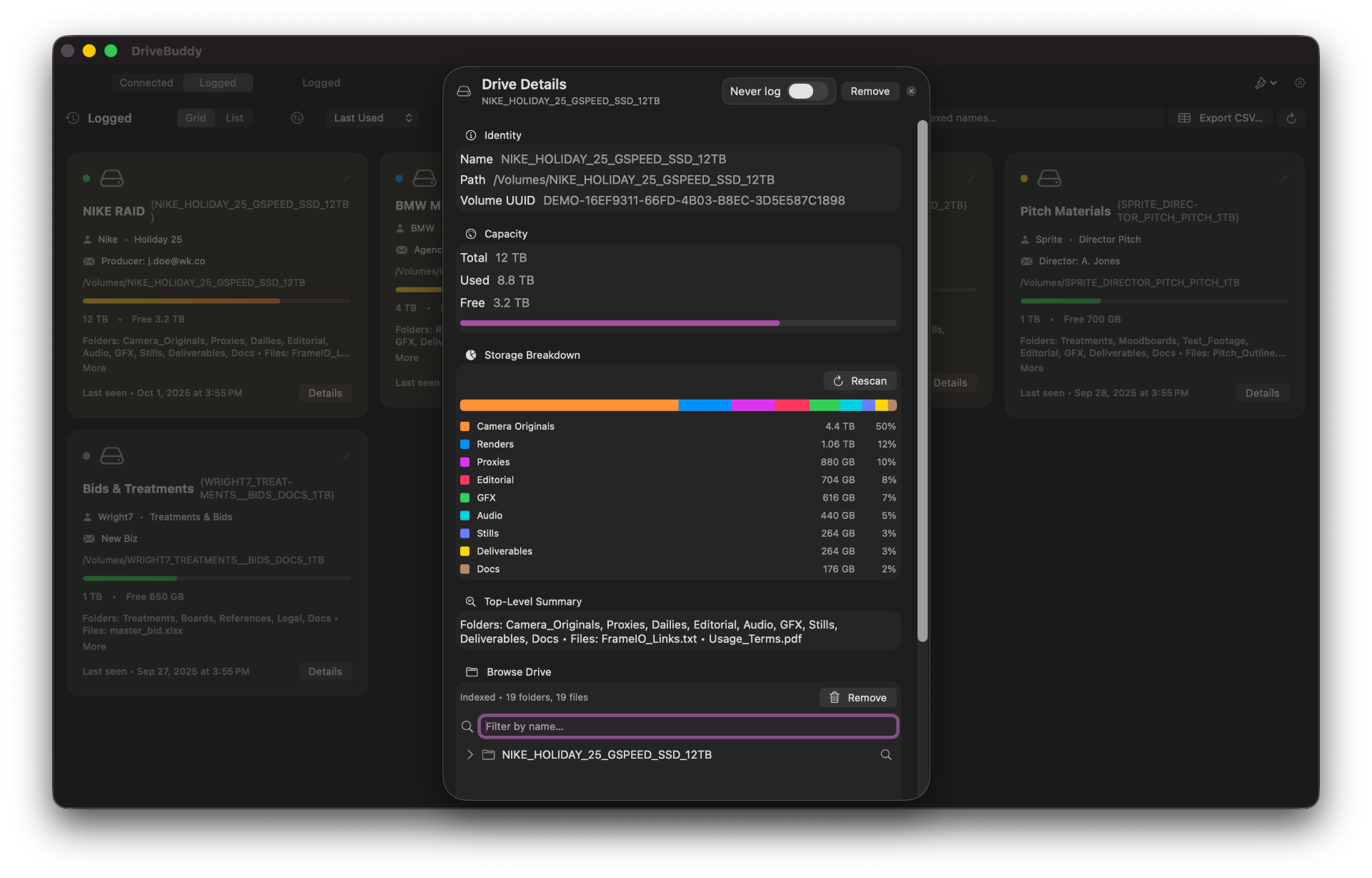Select the Connected tab
This screenshot has height=878, width=1372.
point(146,83)
